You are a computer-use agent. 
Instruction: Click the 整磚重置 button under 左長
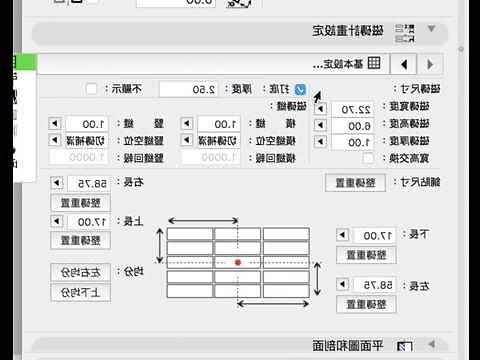366,304
